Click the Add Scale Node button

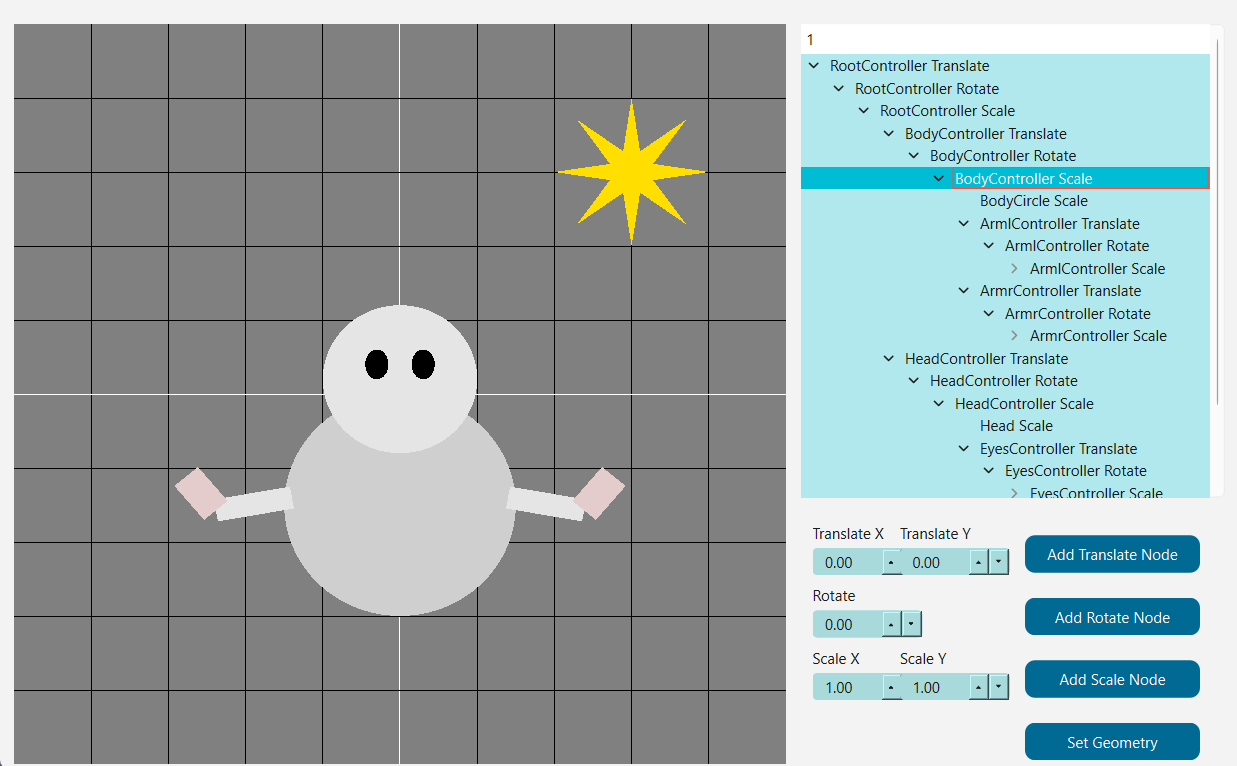[x=1112, y=679]
